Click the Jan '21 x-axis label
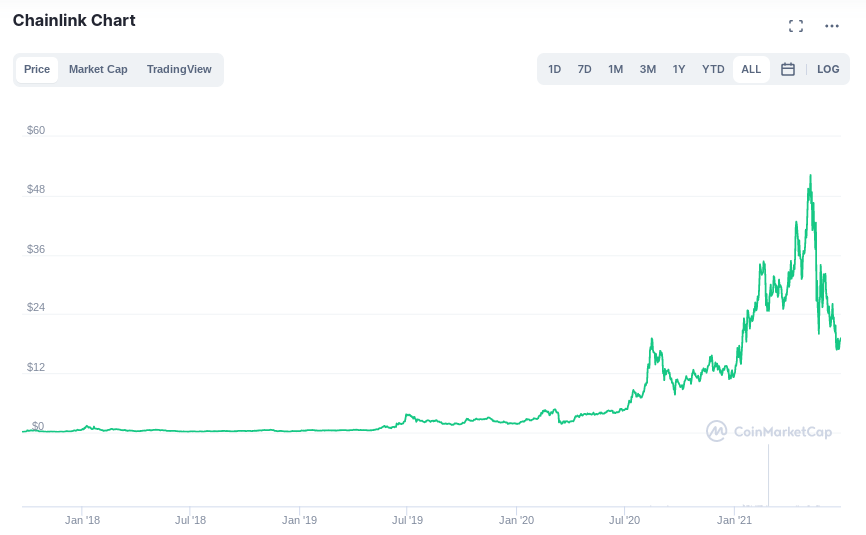This screenshot has height=535, width=866. [735, 520]
